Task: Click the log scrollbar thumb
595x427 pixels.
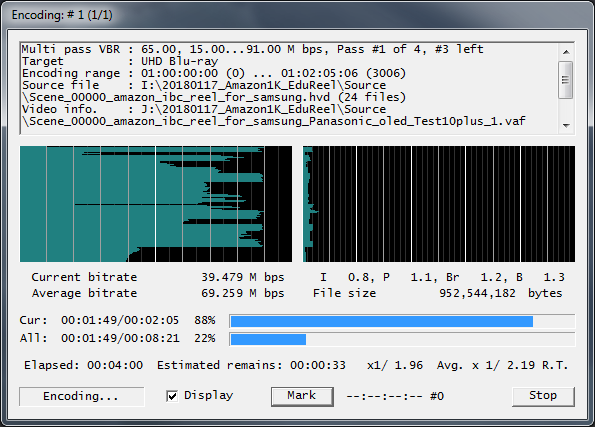Action: (566, 80)
